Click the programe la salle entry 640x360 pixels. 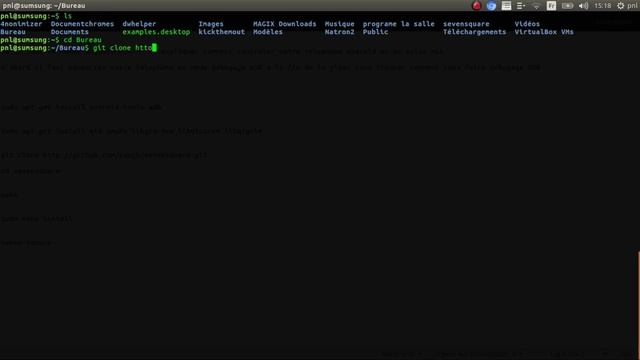pyautogui.click(x=399, y=24)
